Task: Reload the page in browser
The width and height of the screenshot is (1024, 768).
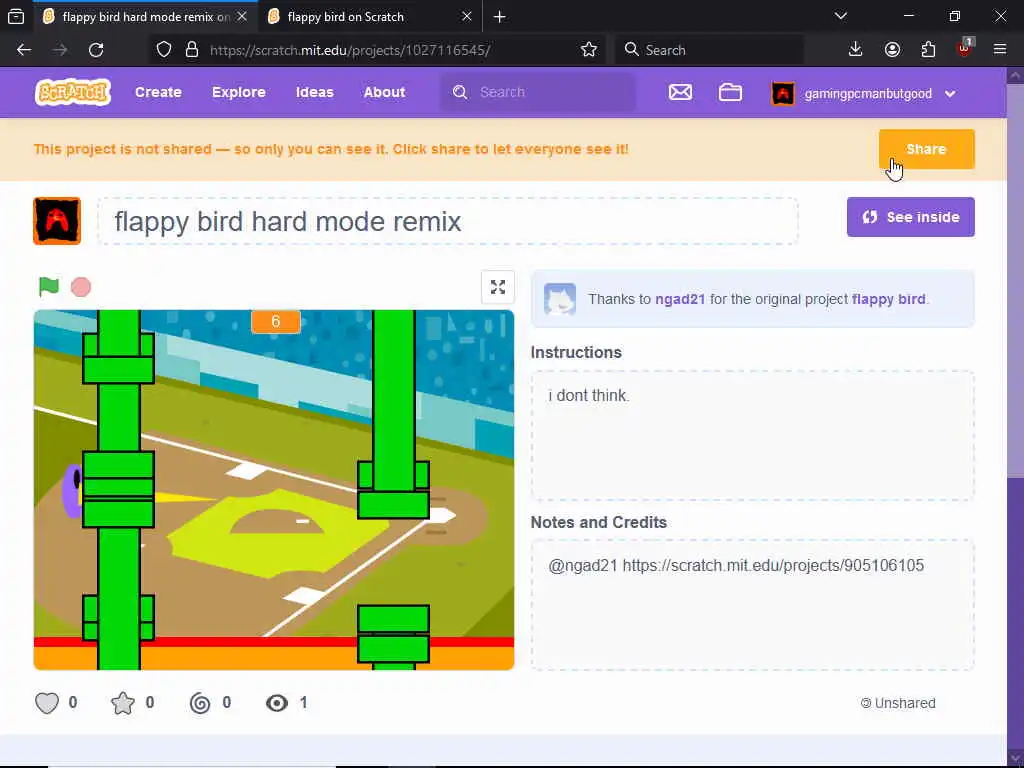Action: 96,50
